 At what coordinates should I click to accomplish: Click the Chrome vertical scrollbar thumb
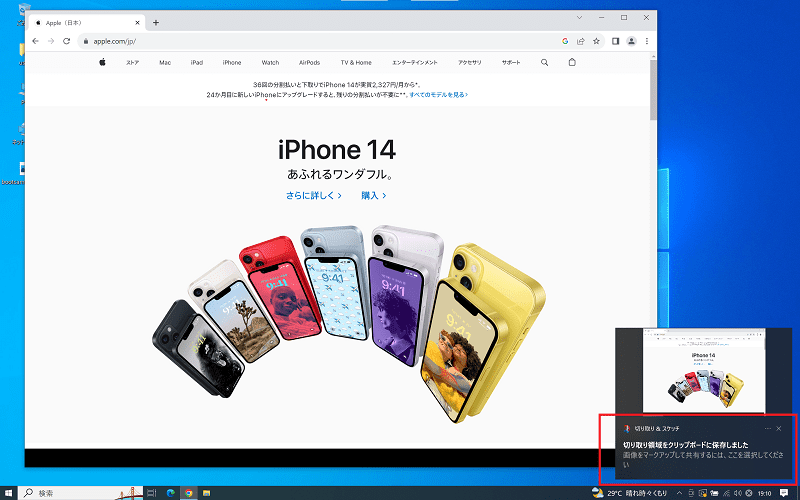pyautogui.click(x=653, y=90)
